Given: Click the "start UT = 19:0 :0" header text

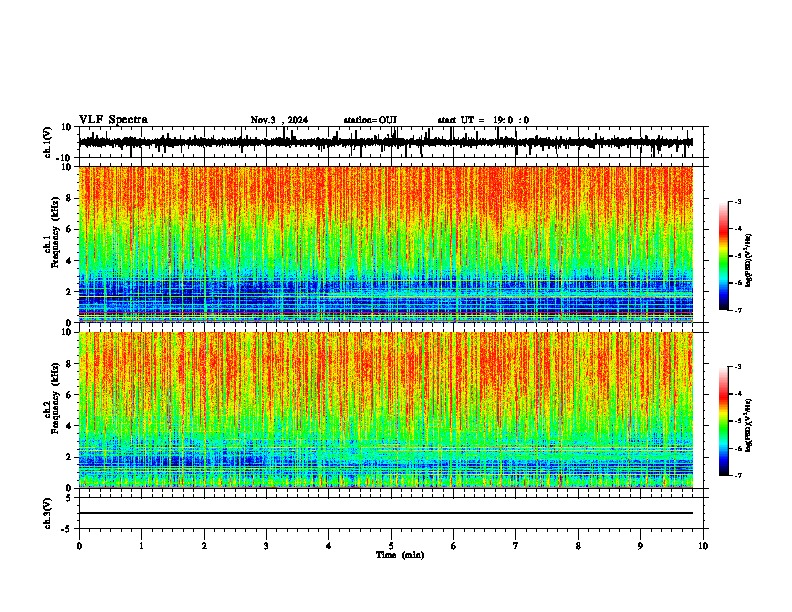Looking at the screenshot, I should click(x=483, y=120).
